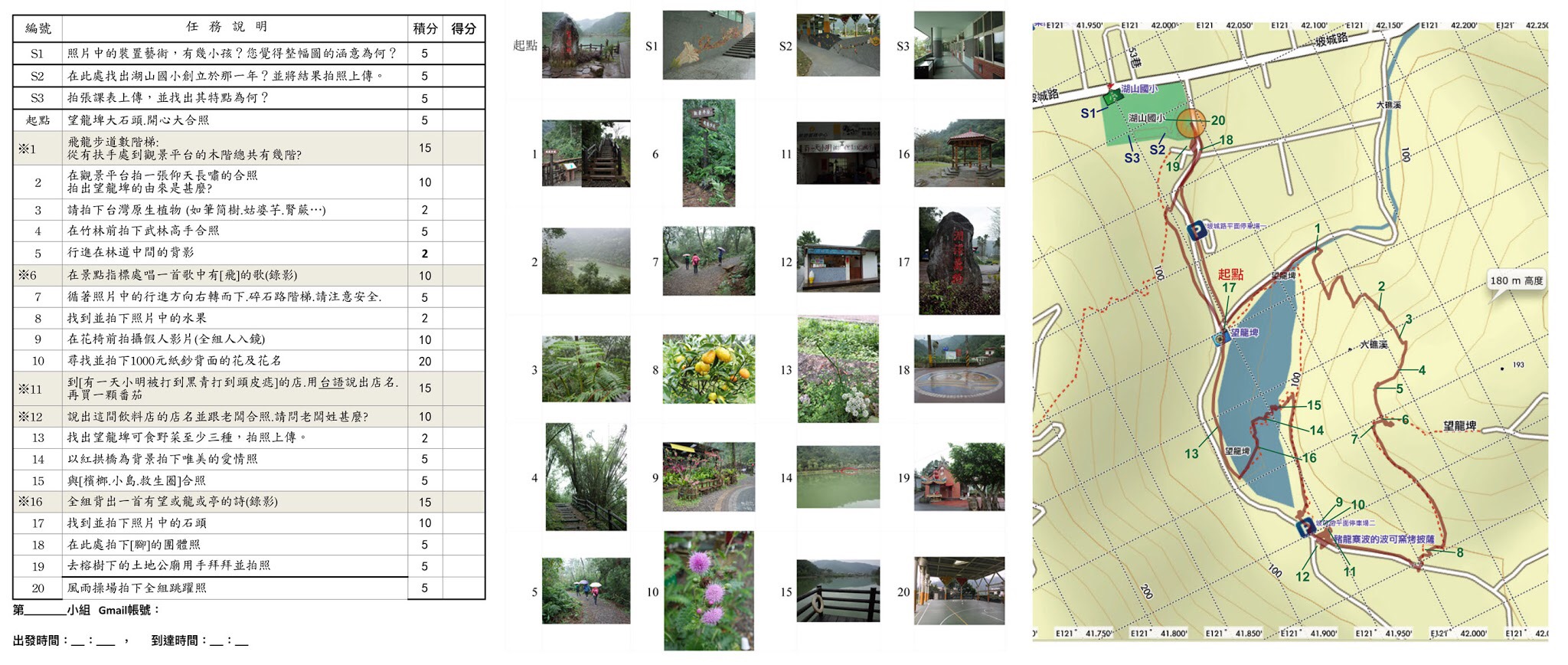Click the 180 m 高度 callout on map
This screenshot has width=1568, height=665.
pyautogui.click(x=1516, y=280)
